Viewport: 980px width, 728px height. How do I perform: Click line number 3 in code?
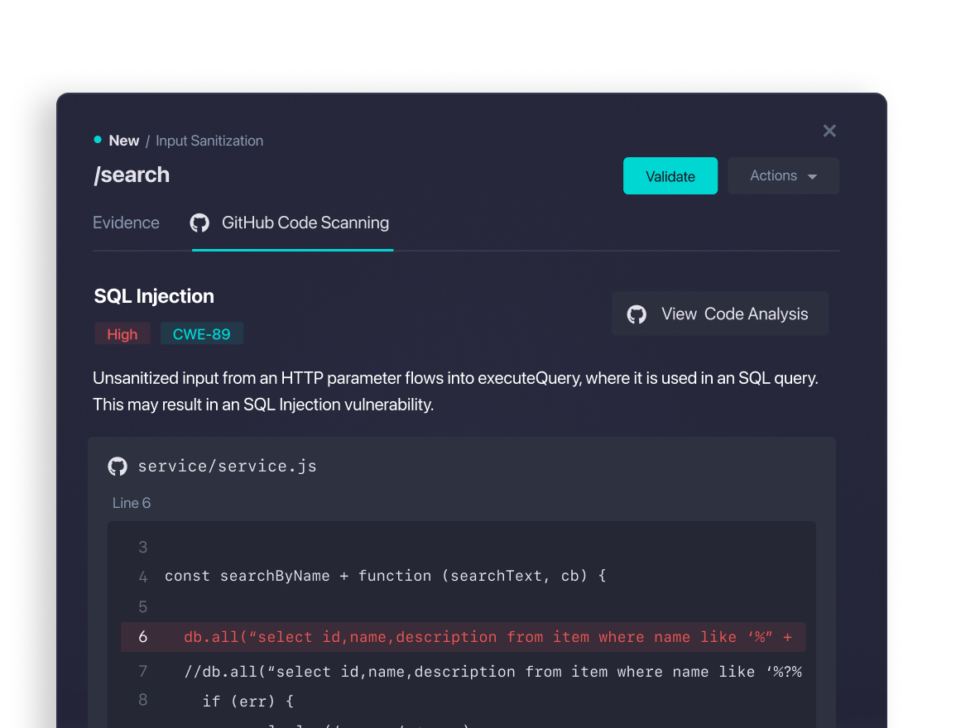[142, 547]
